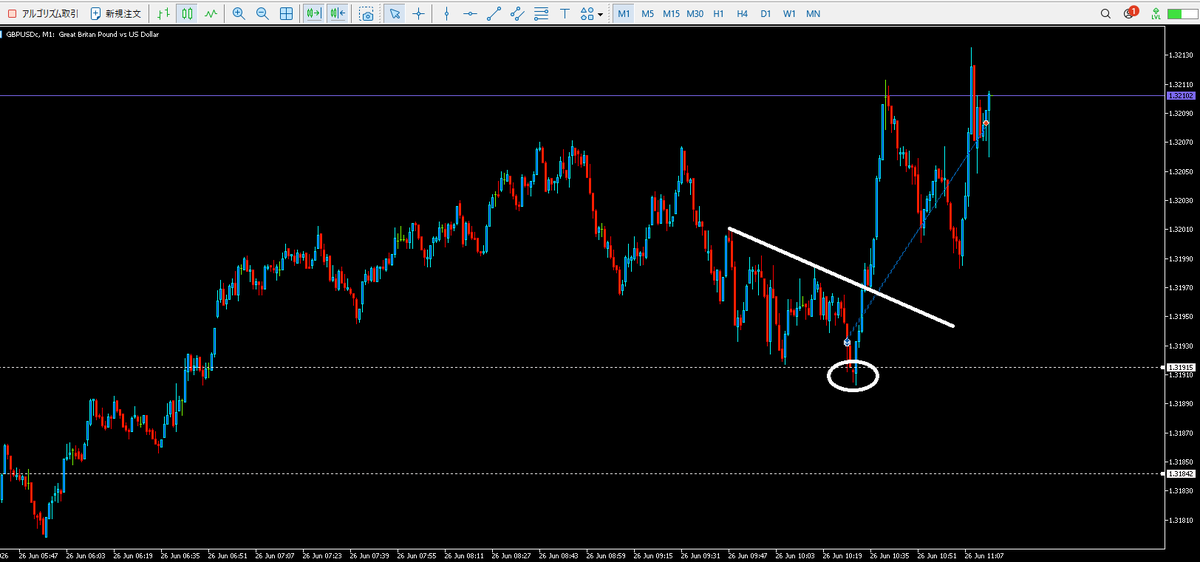Open the 新規注文 new order dialog
Viewport: 1200px width, 562px height.
116,14
